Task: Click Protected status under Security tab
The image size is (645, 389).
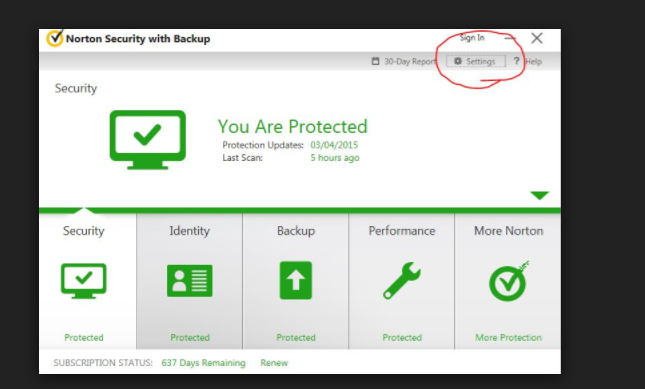Action: (x=84, y=338)
